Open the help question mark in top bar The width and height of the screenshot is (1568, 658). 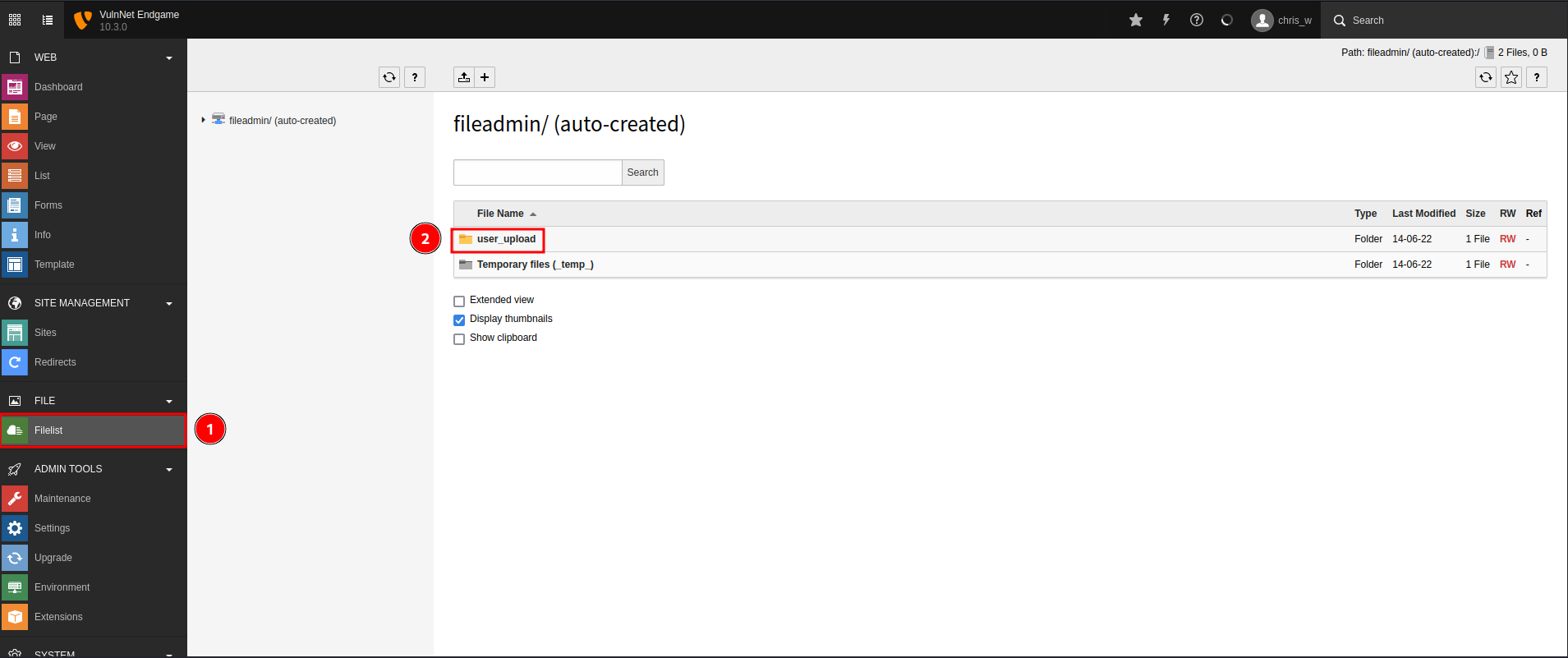click(1197, 20)
